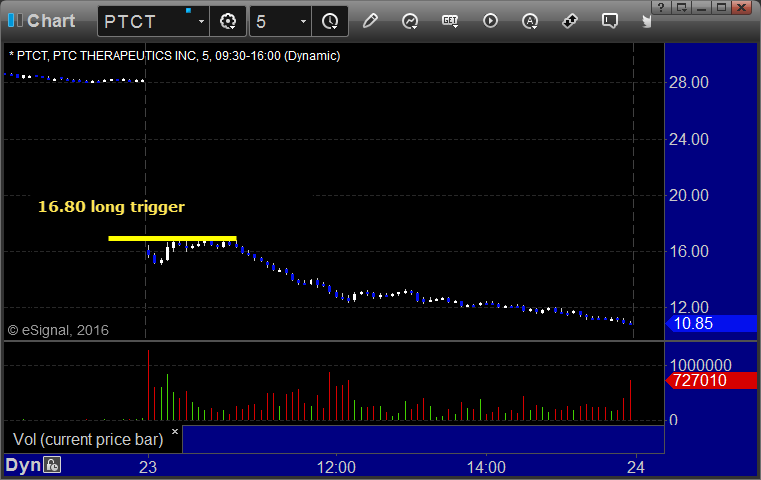Close the Vol current price bar panel
Screen dimensions: 761x480
coord(175,431)
